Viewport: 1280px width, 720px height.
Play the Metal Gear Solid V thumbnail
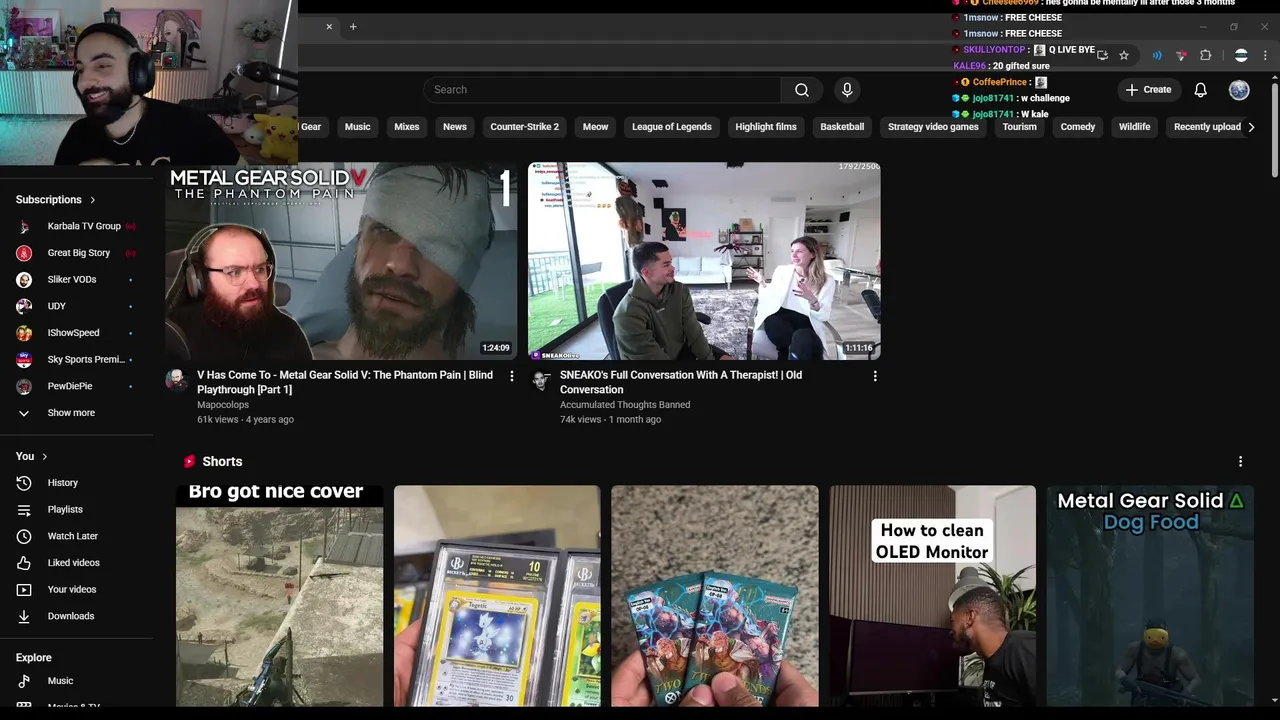tap(341, 261)
